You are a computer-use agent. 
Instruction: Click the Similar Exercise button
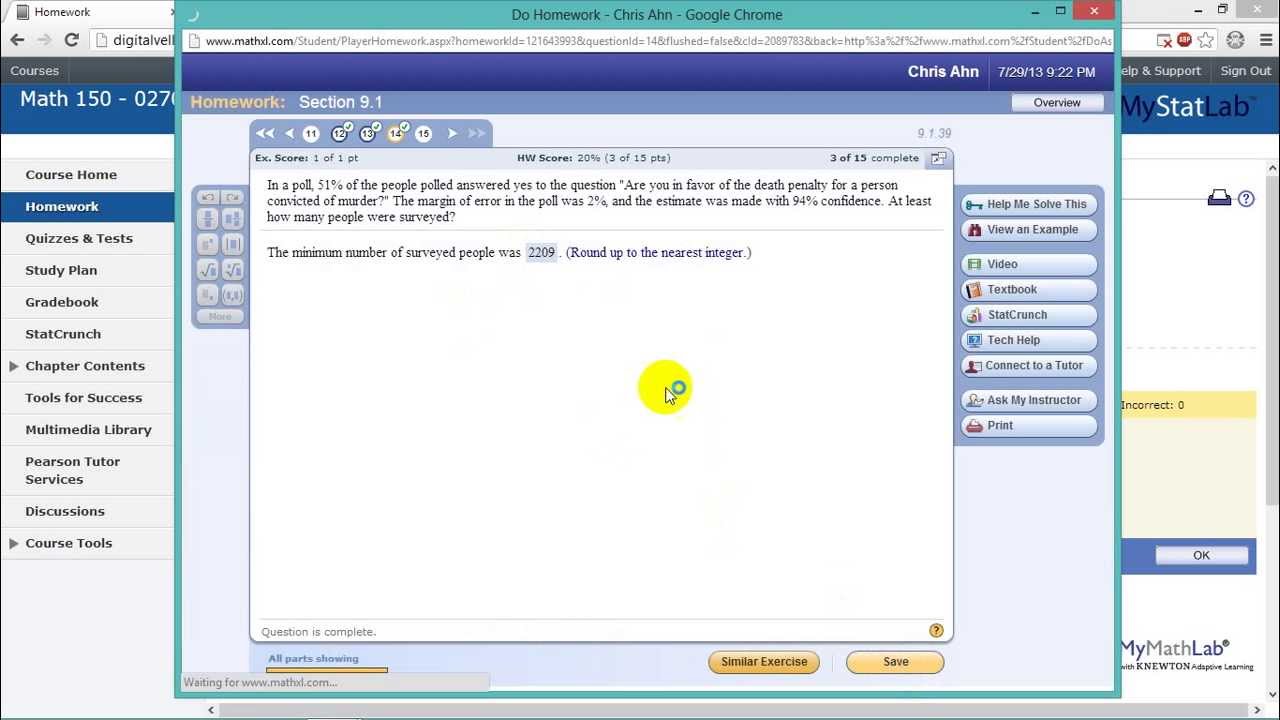tap(764, 661)
